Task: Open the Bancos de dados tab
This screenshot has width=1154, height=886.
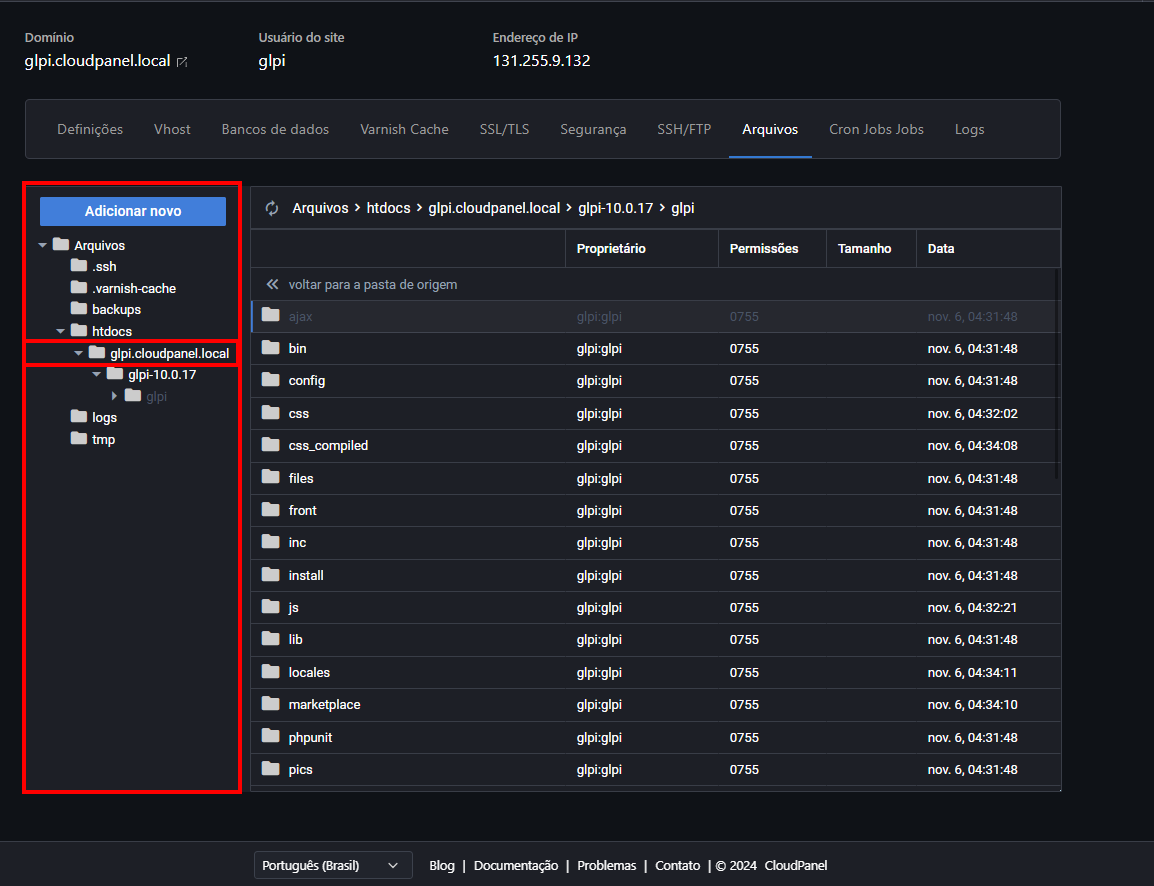Action: pos(275,129)
